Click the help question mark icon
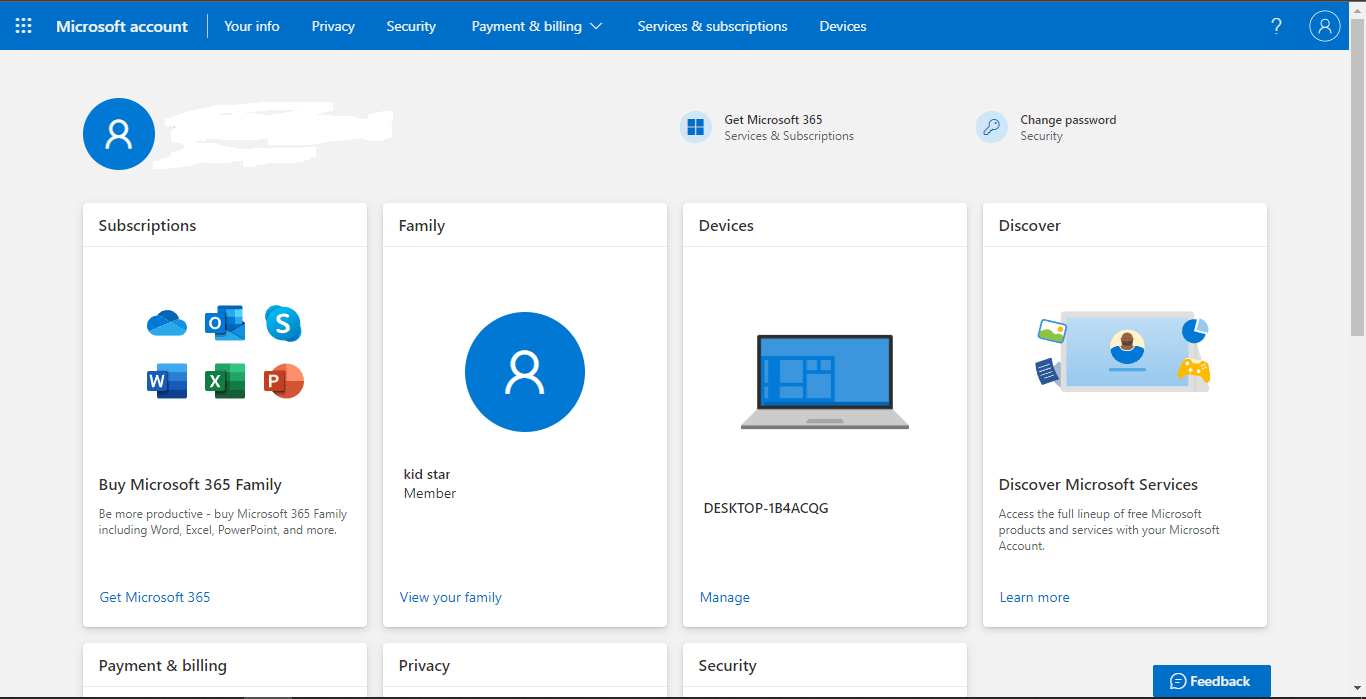 1276,26
